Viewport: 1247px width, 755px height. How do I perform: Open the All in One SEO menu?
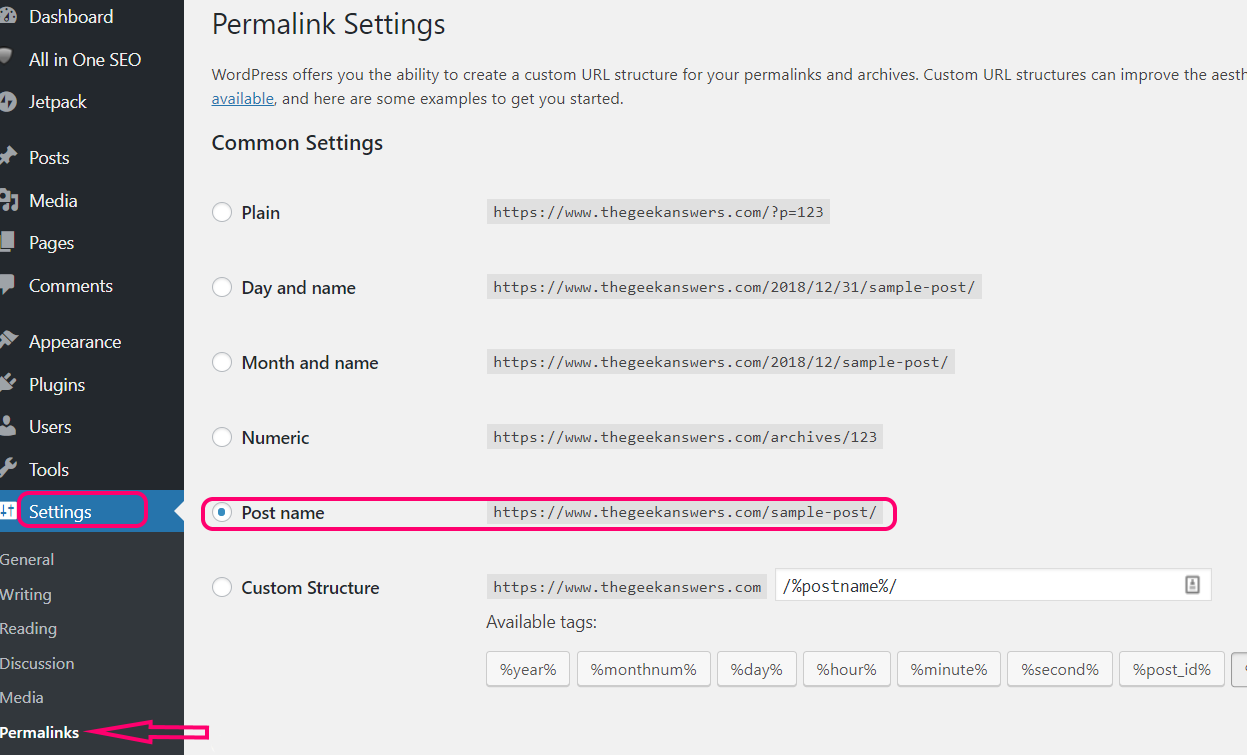(85, 59)
